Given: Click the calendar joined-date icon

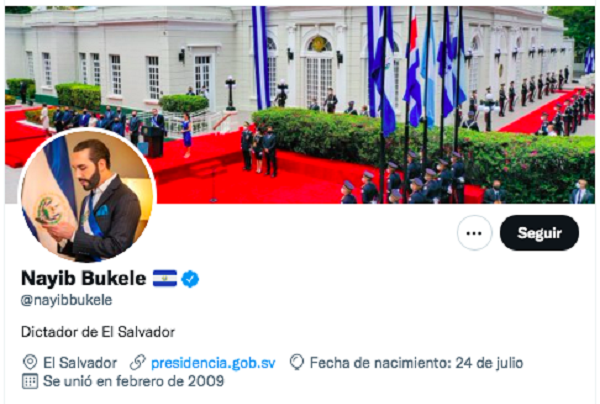Looking at the screenshot, I should [30, 381].
